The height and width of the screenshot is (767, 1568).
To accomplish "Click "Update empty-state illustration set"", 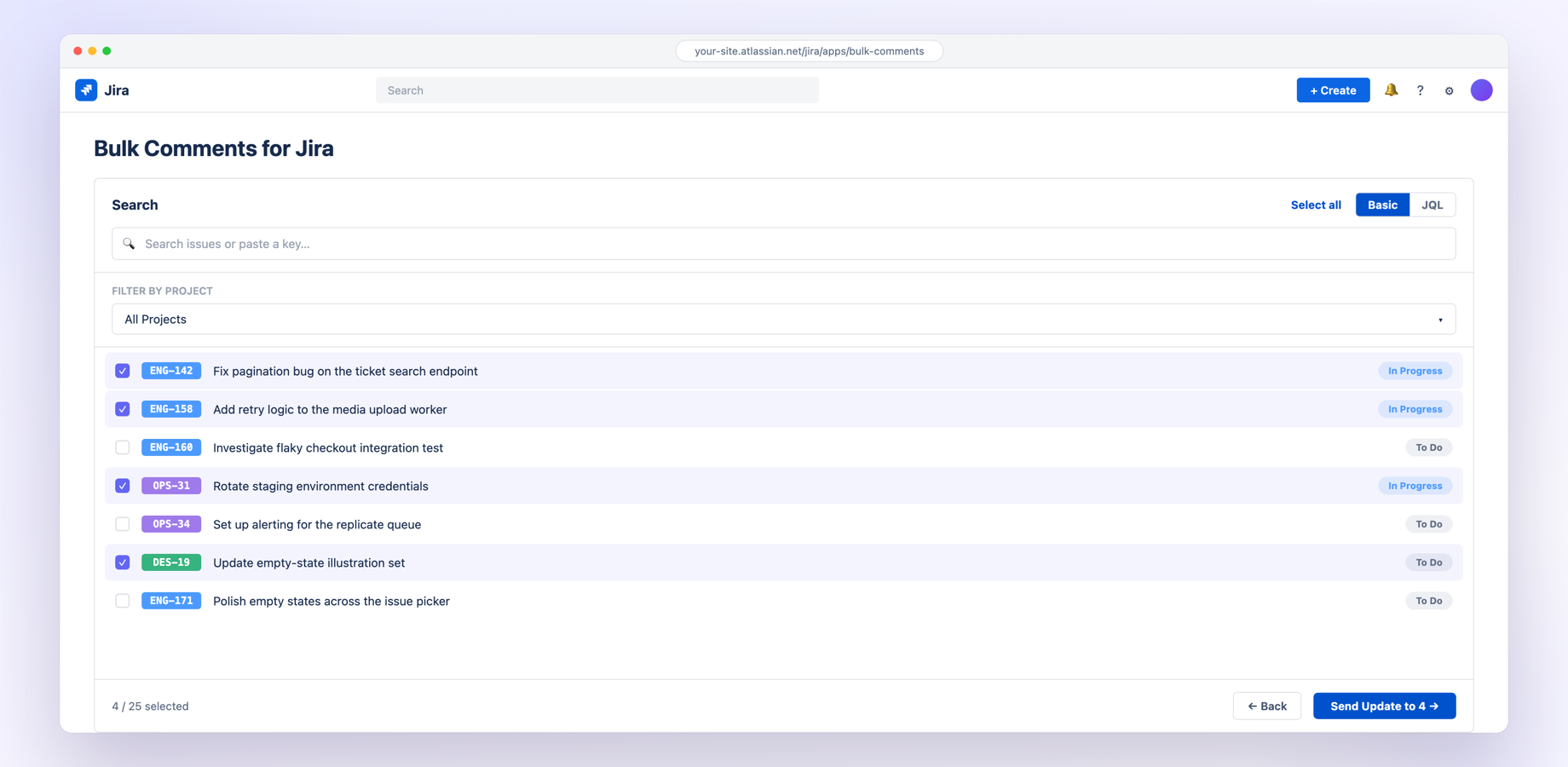I will click(x=308, y=562).
